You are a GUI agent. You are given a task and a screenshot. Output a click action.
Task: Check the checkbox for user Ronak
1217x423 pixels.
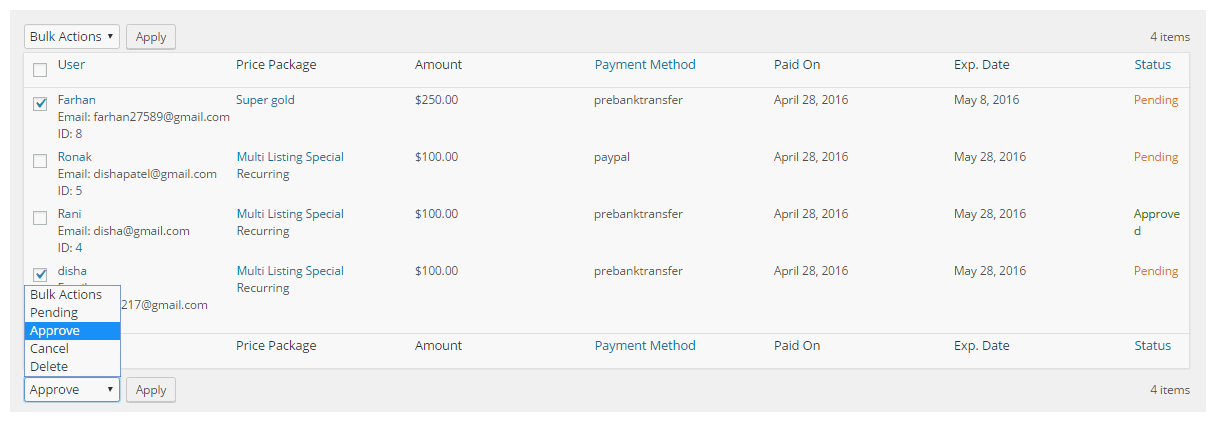click(x=40, y=160)
